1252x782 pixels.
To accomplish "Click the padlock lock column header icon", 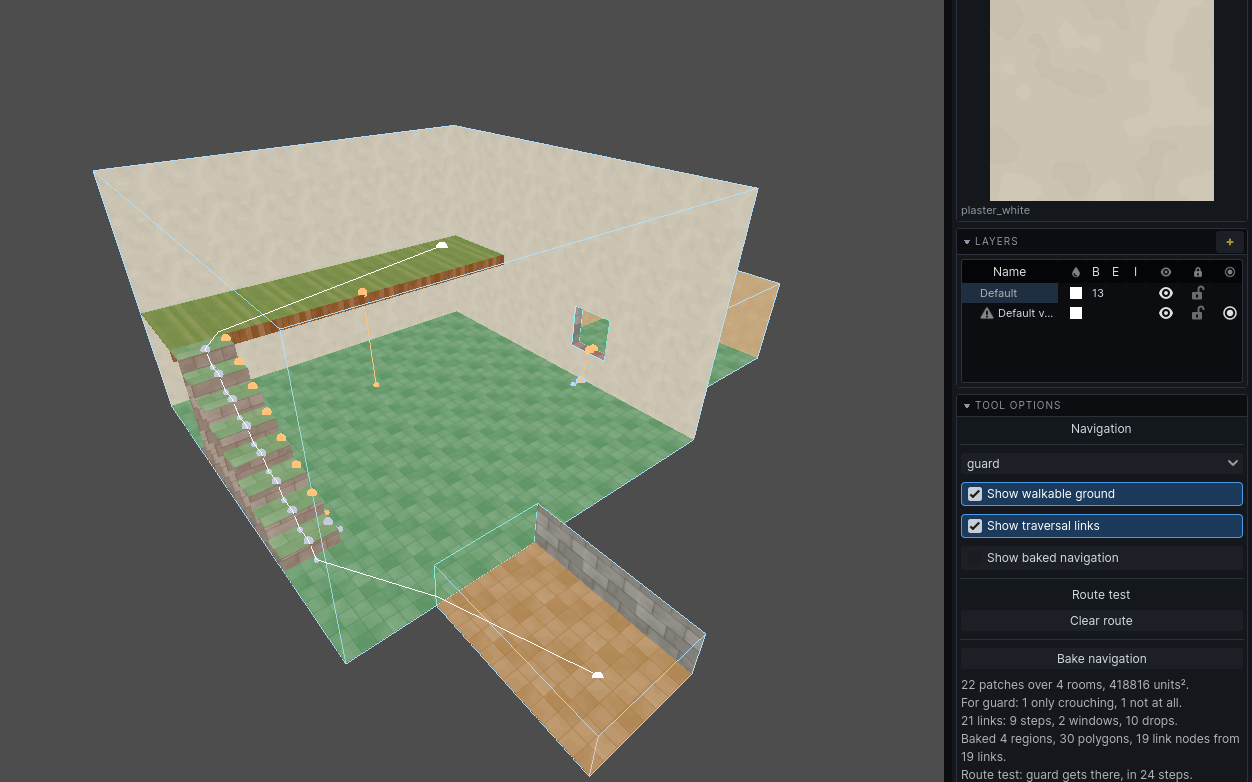I will 1198,272.
